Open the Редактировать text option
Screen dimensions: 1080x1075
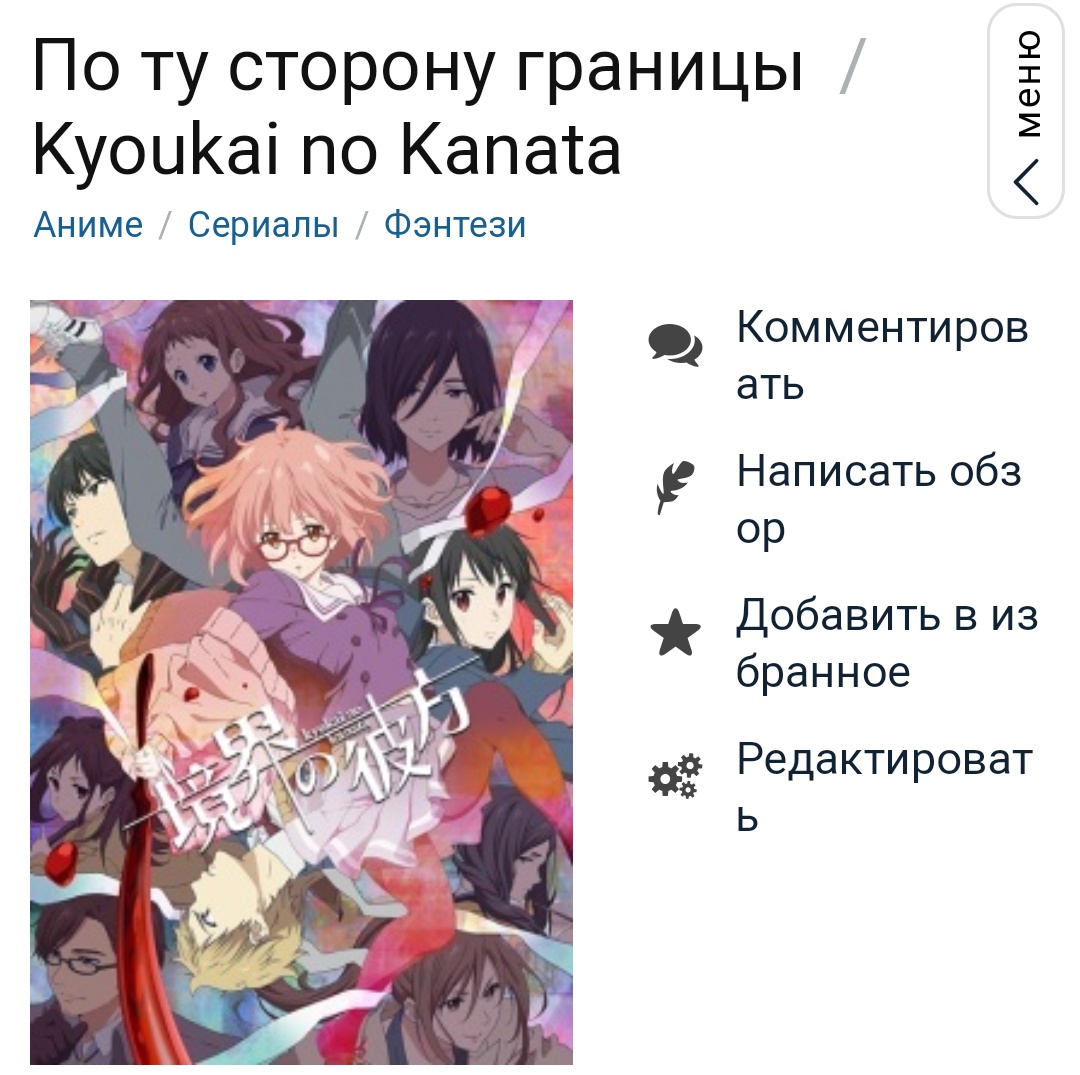coord(884,787)
